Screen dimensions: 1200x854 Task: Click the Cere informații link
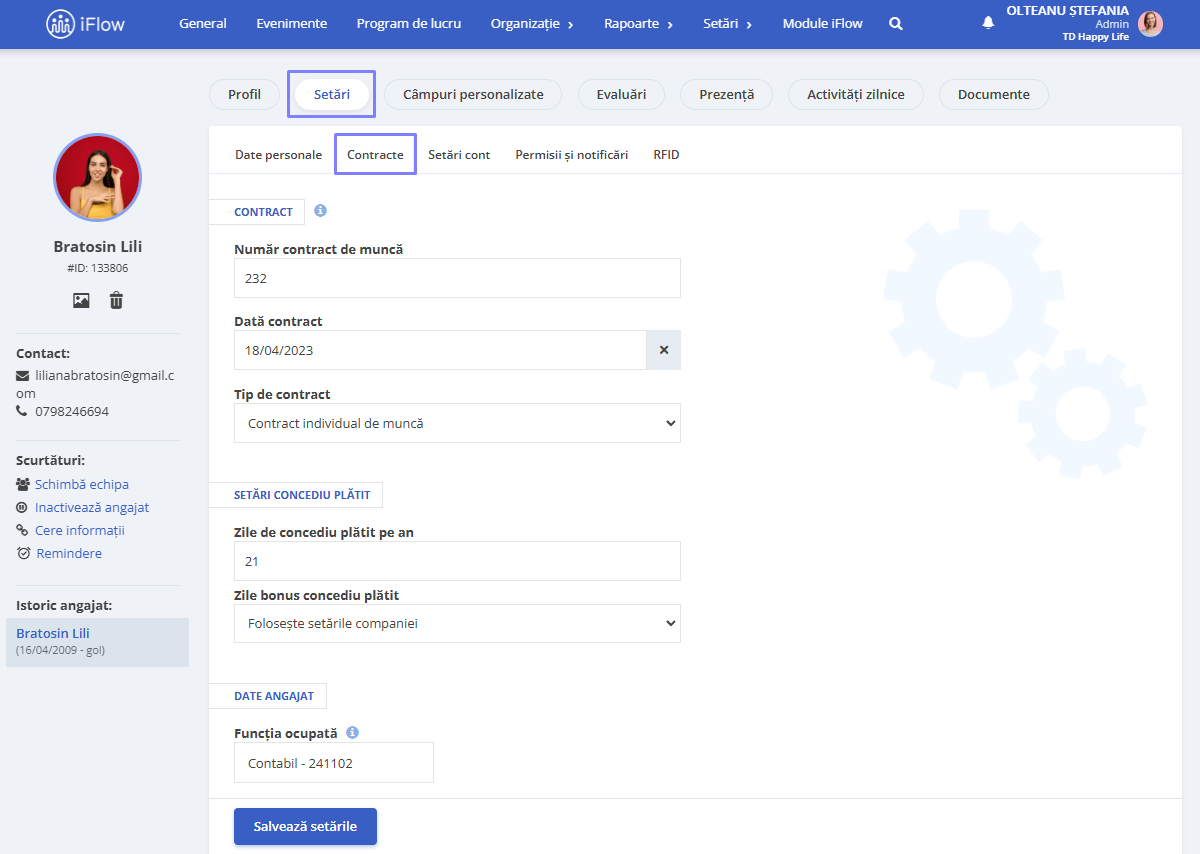[80, 530]
